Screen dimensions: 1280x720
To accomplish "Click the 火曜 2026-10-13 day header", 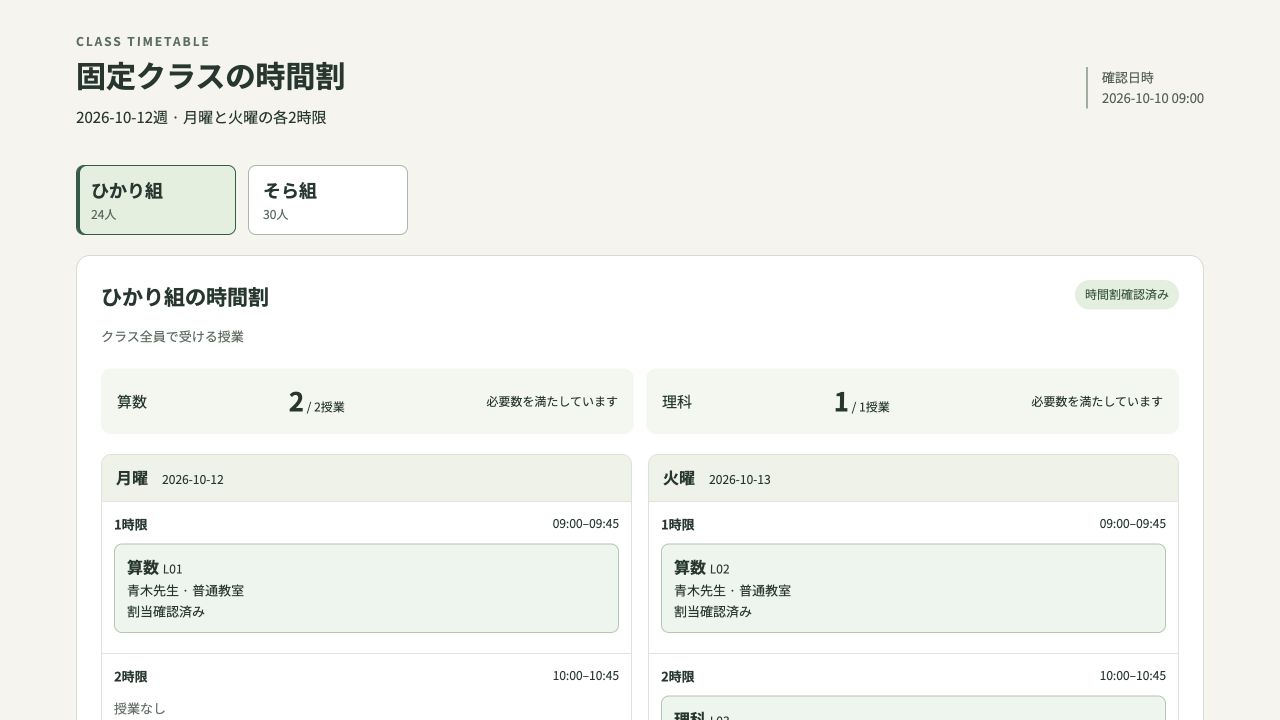I will point(913,479).
